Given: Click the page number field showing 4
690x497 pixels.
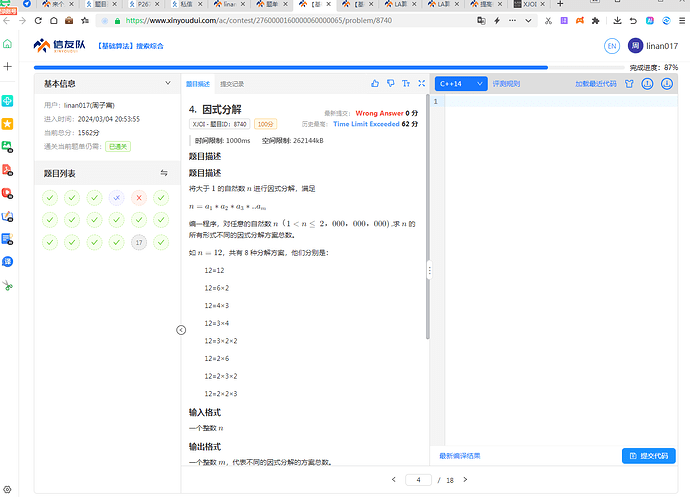Looking at the screenshot, I should [x=418, y=480].
